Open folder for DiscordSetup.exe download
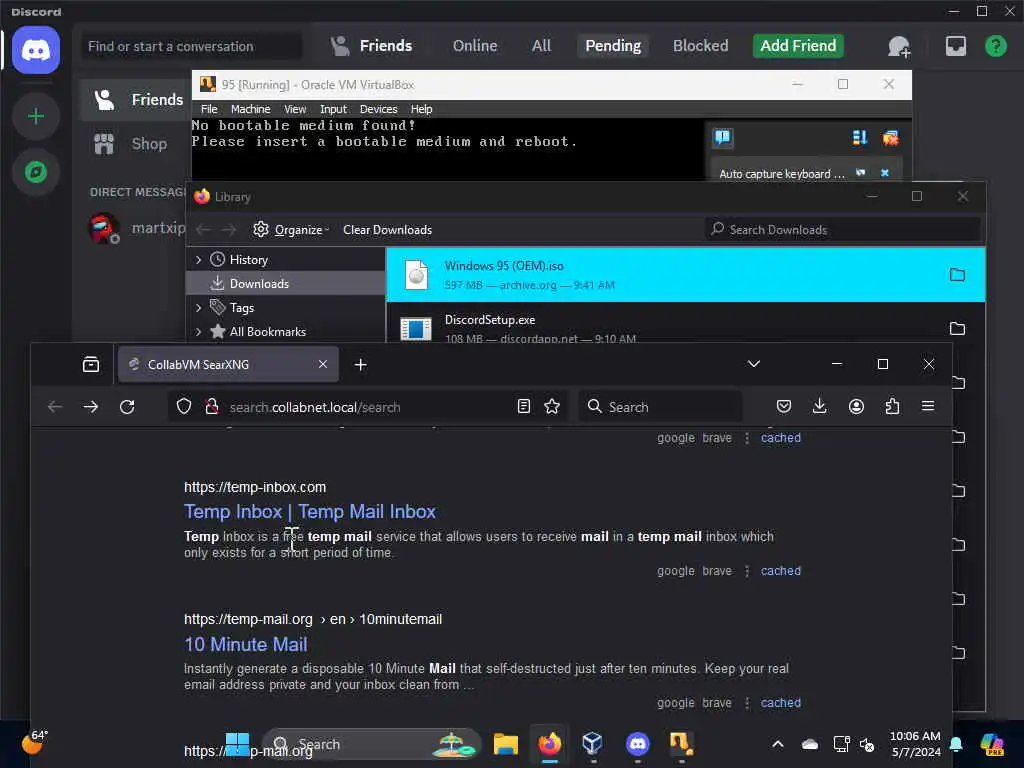The height and width of the screenshot is (768, 1024). tap(957, 328)
